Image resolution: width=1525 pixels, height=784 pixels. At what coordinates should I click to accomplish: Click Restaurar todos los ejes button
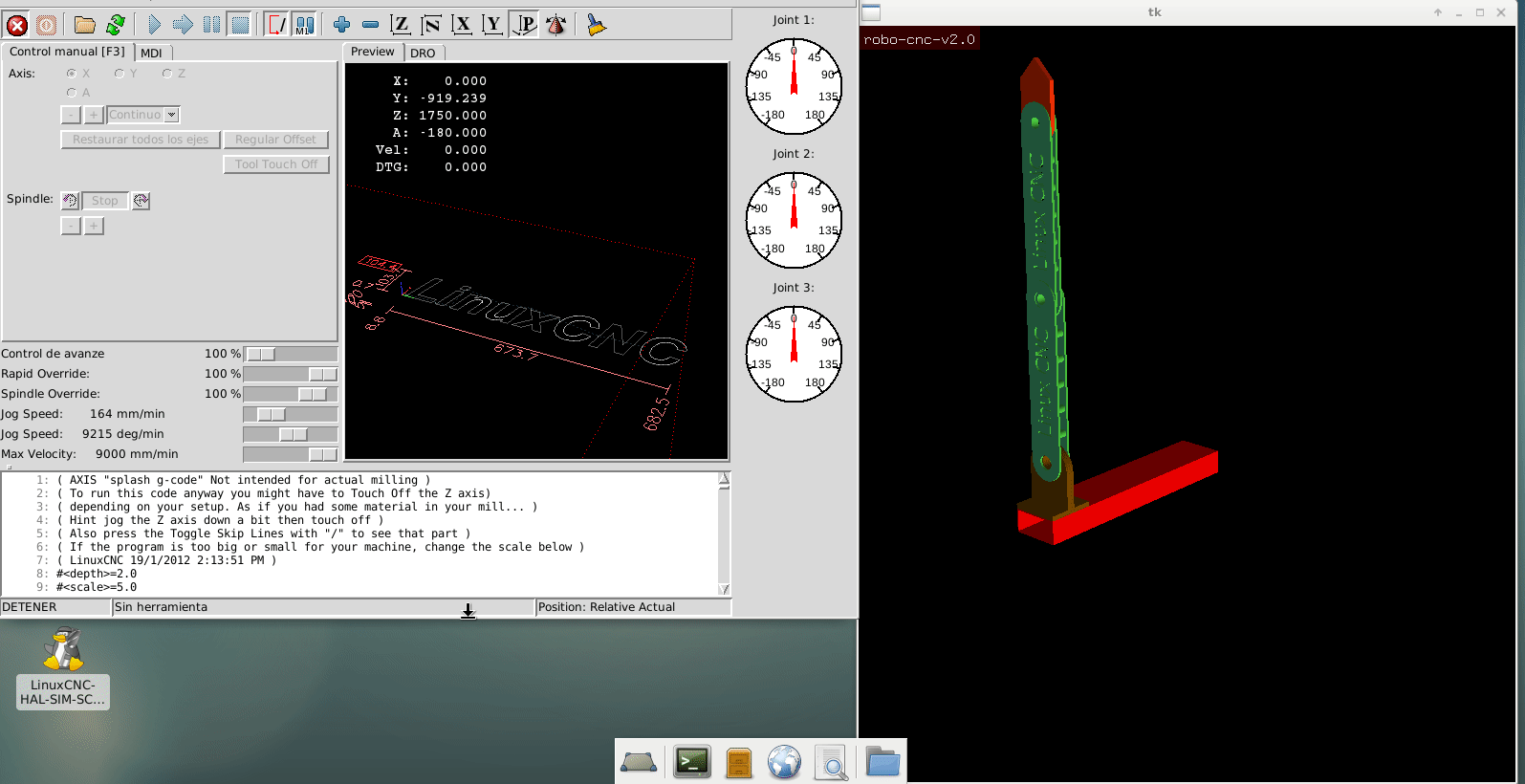tap(141, 140)
